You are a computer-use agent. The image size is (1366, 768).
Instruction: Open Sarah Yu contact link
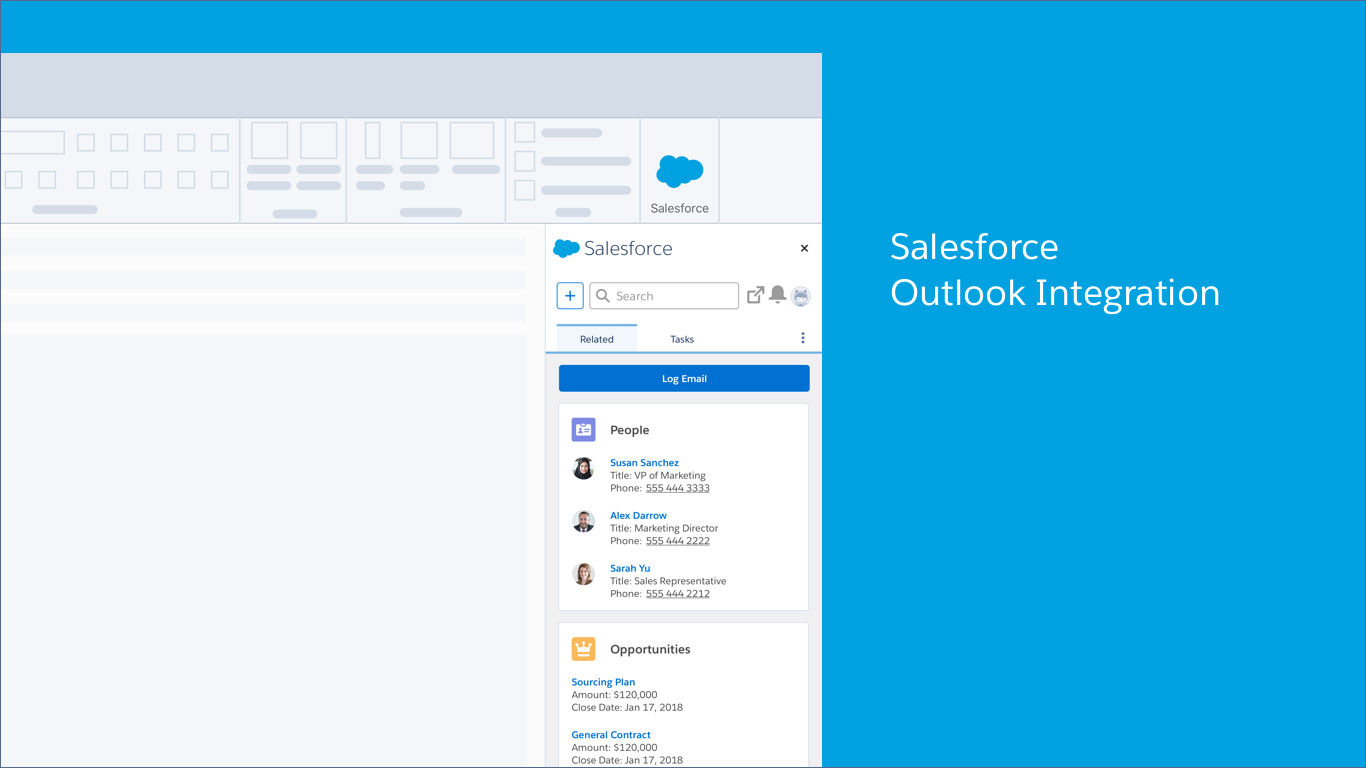(630, 568)
